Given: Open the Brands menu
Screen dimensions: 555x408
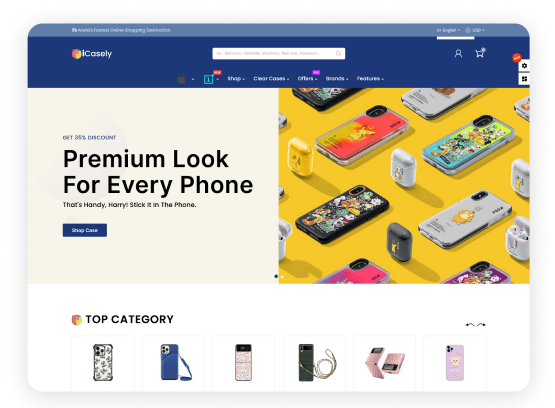Looking at the screenshot, I should (337, 79).
